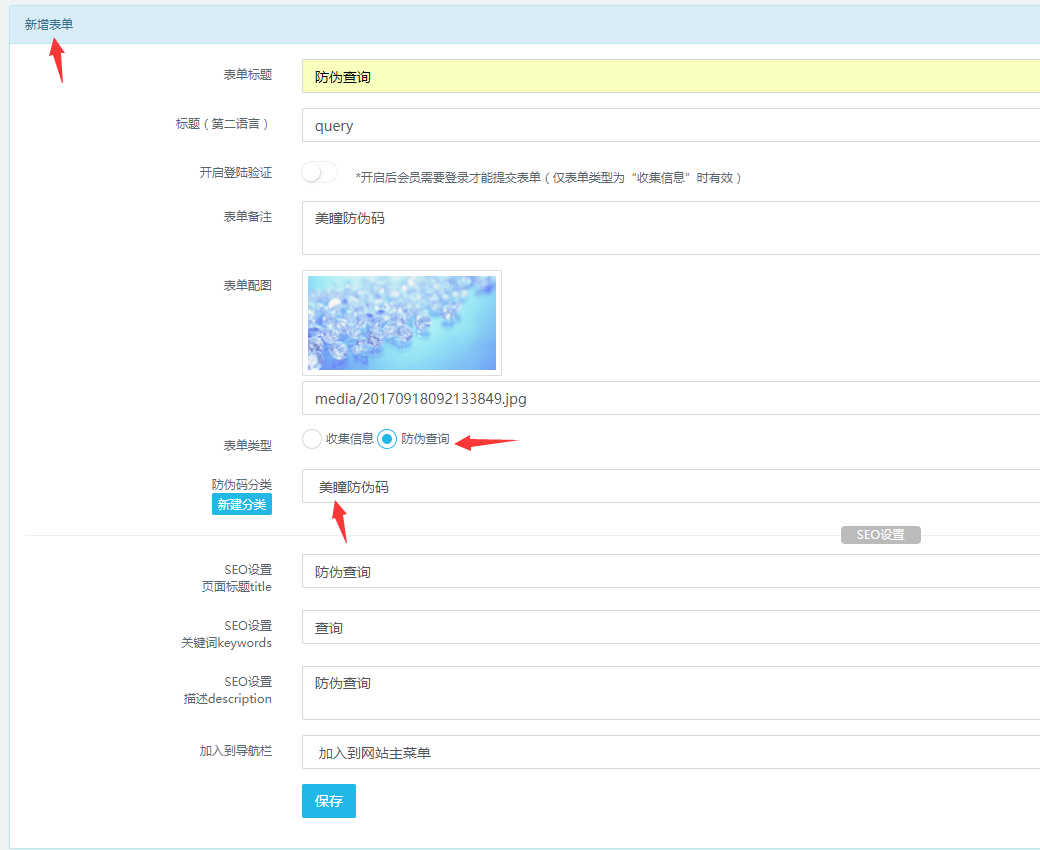Click the SEO 关键词keywords input field

(x=670, y=628)
